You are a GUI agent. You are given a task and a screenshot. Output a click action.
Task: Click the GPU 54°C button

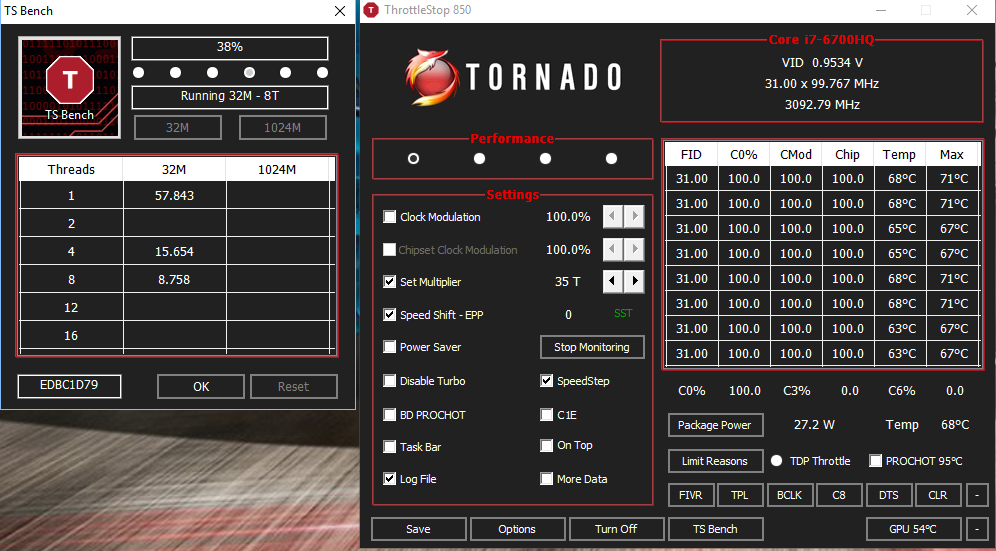(913, 529)
